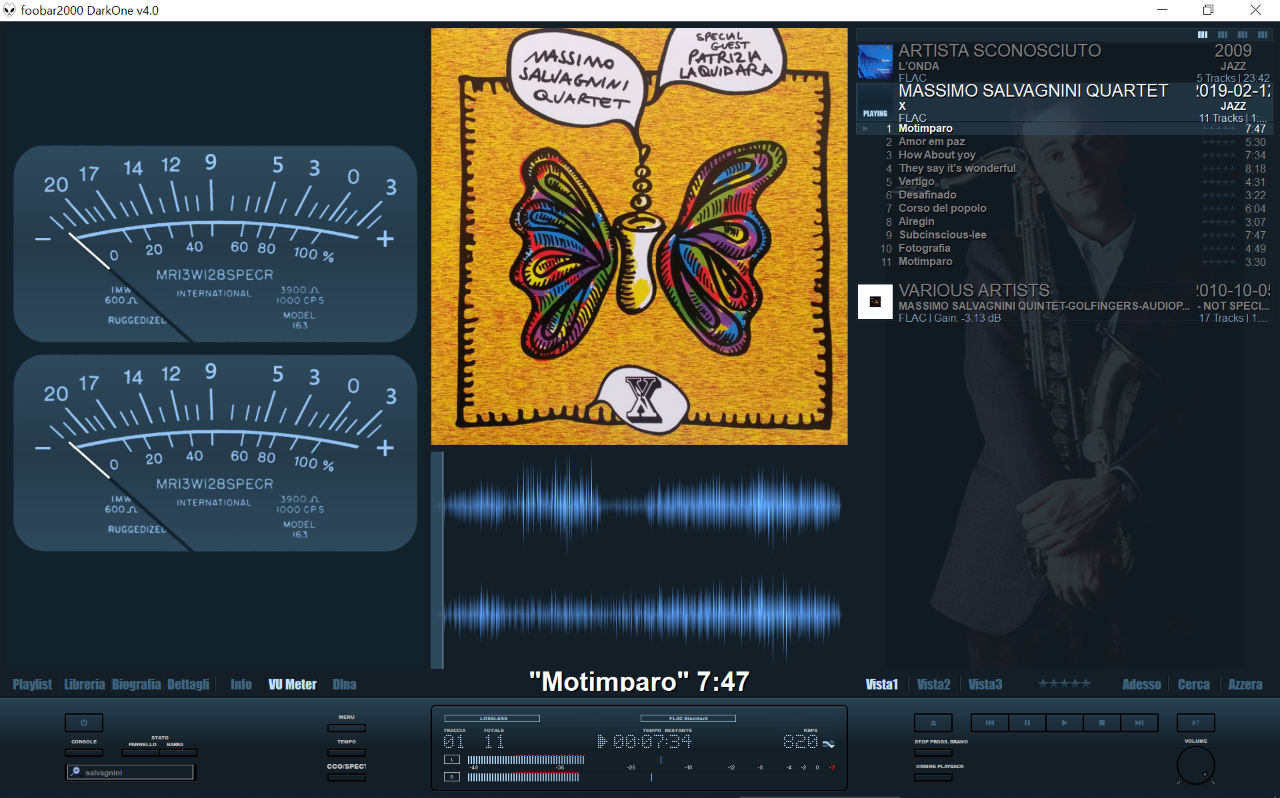Select track Desafinado
The height and width of the screenshot is (798, 1280).
[x=1065, y=195]
